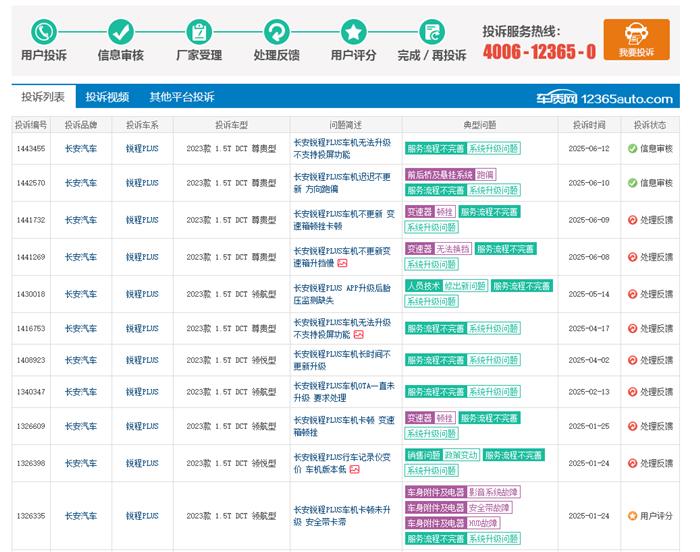This screenshot has height=552, width=700.
Task: Click date 2025-06-12 cell
Action: 589,148
